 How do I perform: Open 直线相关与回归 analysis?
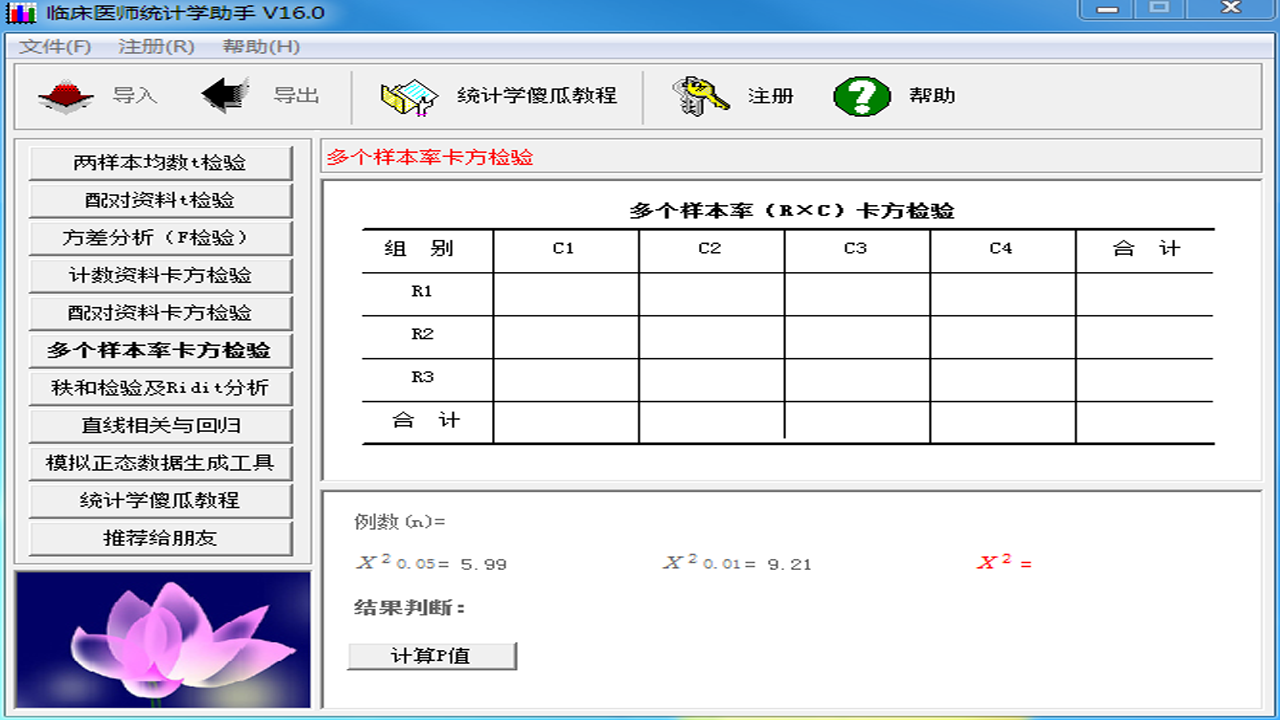pos(160,428)
